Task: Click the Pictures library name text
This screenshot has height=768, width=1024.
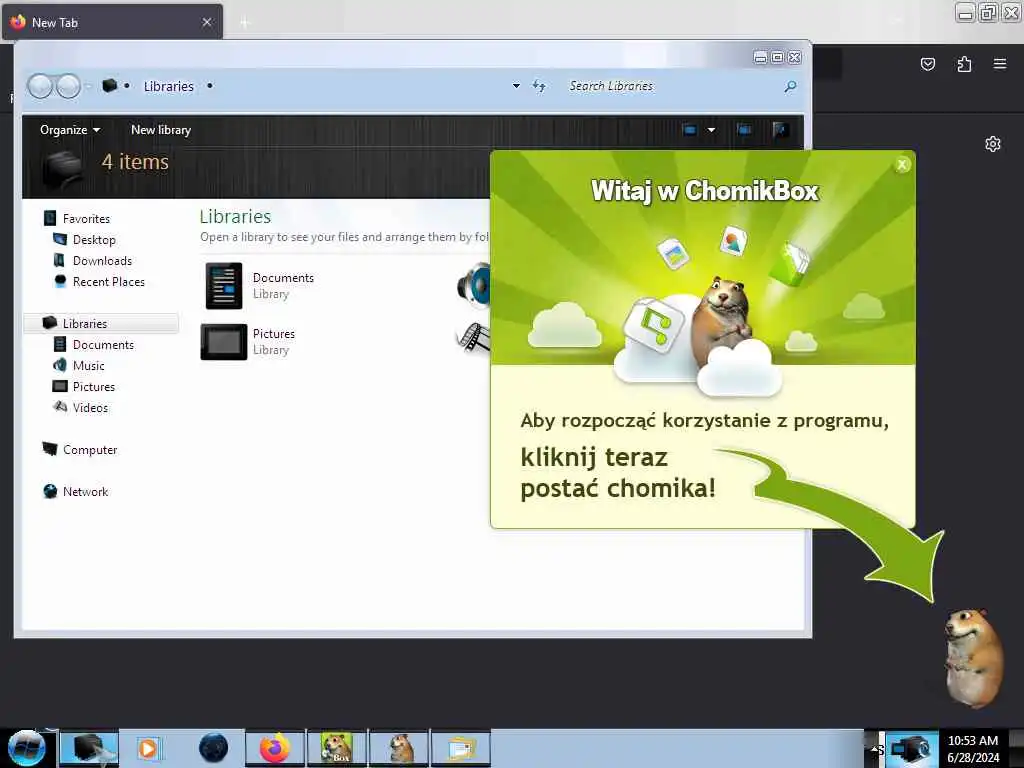Action: click(274, 334)
